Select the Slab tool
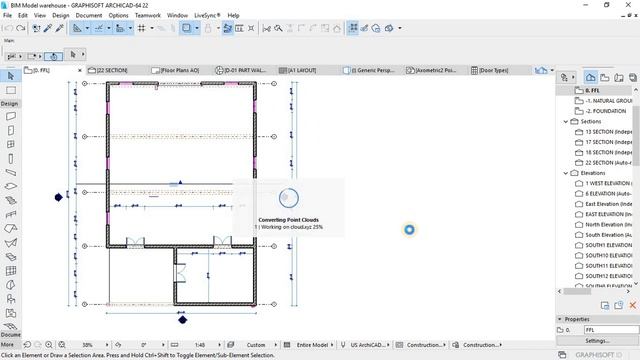This screenshot has width=640, height=360. 11,187
